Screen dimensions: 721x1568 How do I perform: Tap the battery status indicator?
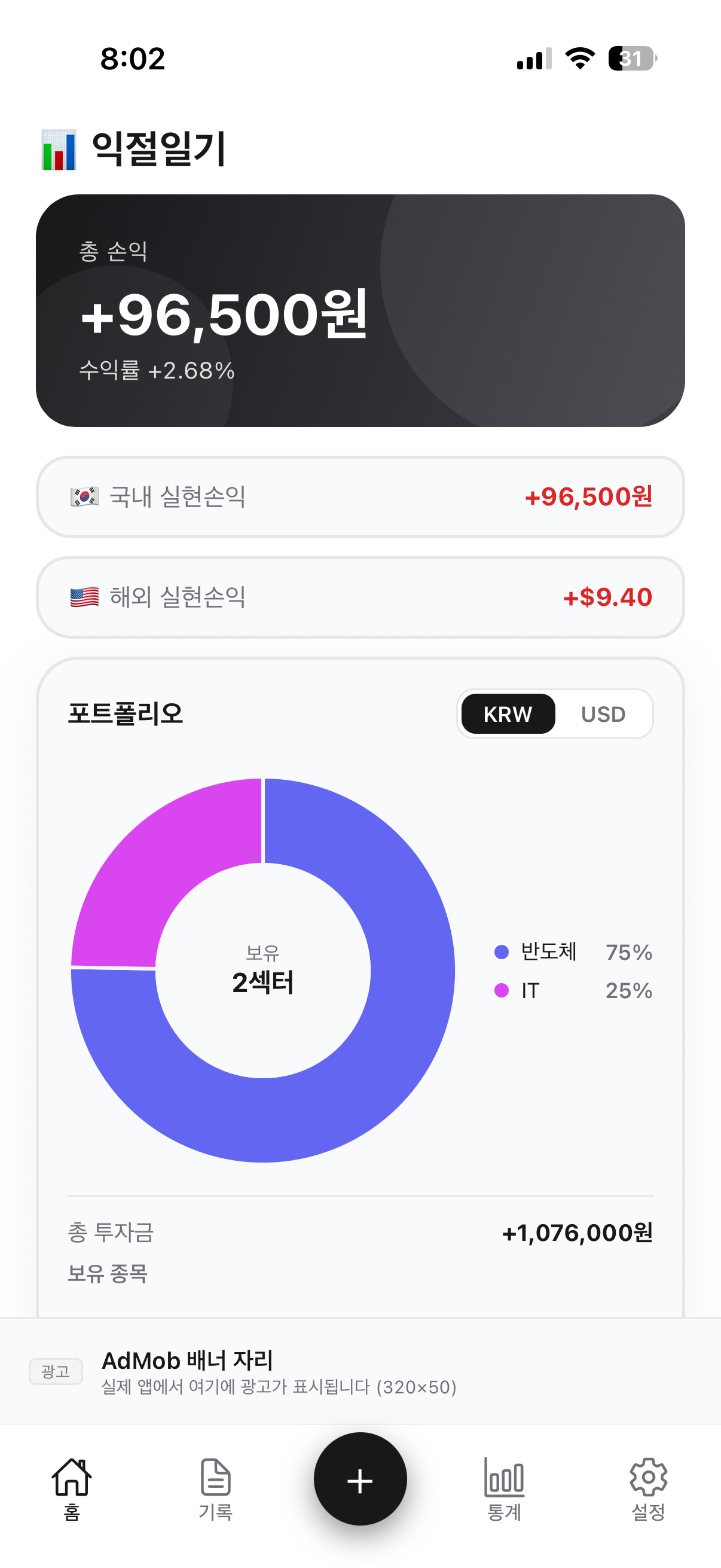pos(632,59)
